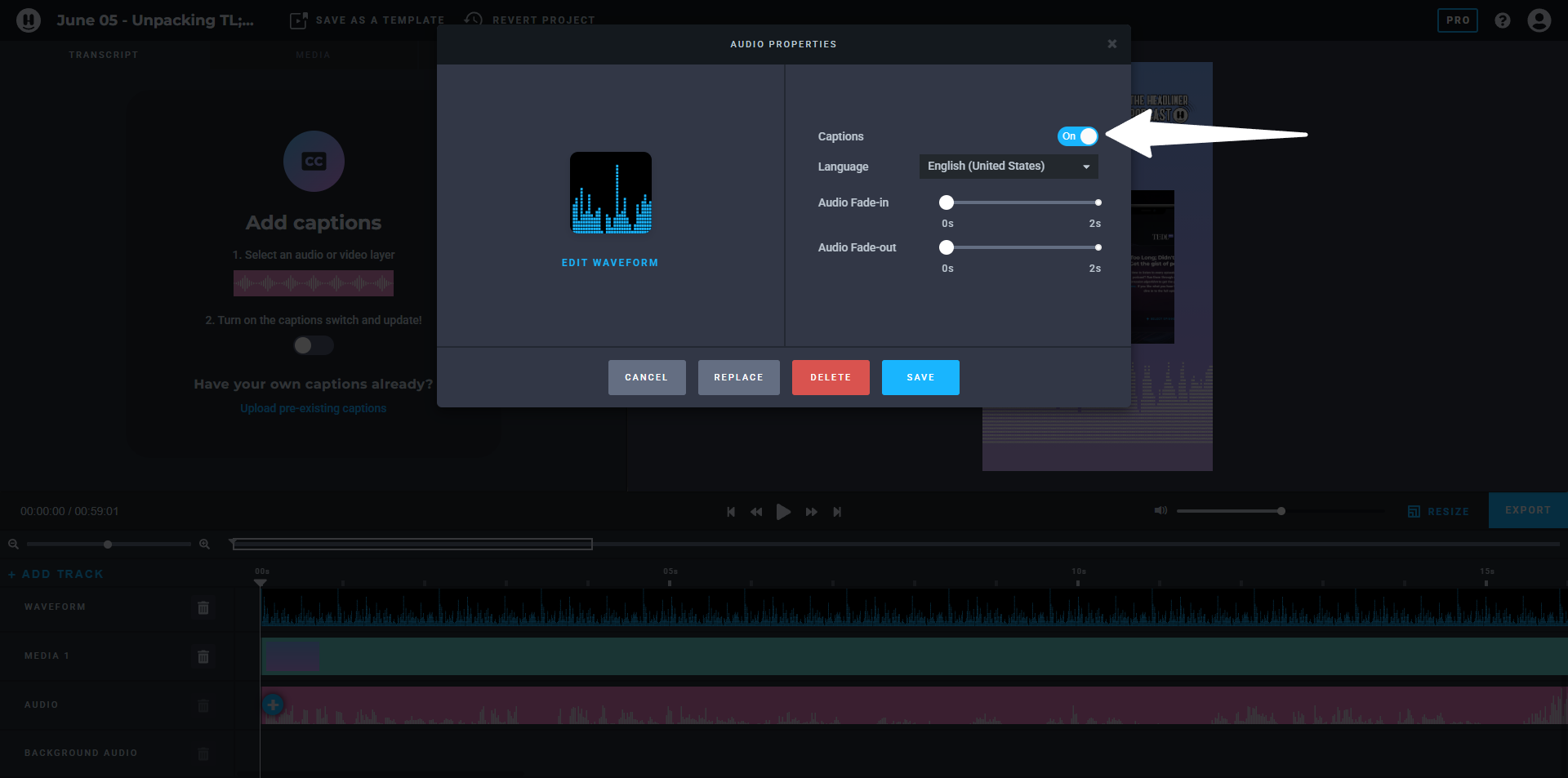
Task: Close the Audio Properties dialog
Action: point(1111,44)
